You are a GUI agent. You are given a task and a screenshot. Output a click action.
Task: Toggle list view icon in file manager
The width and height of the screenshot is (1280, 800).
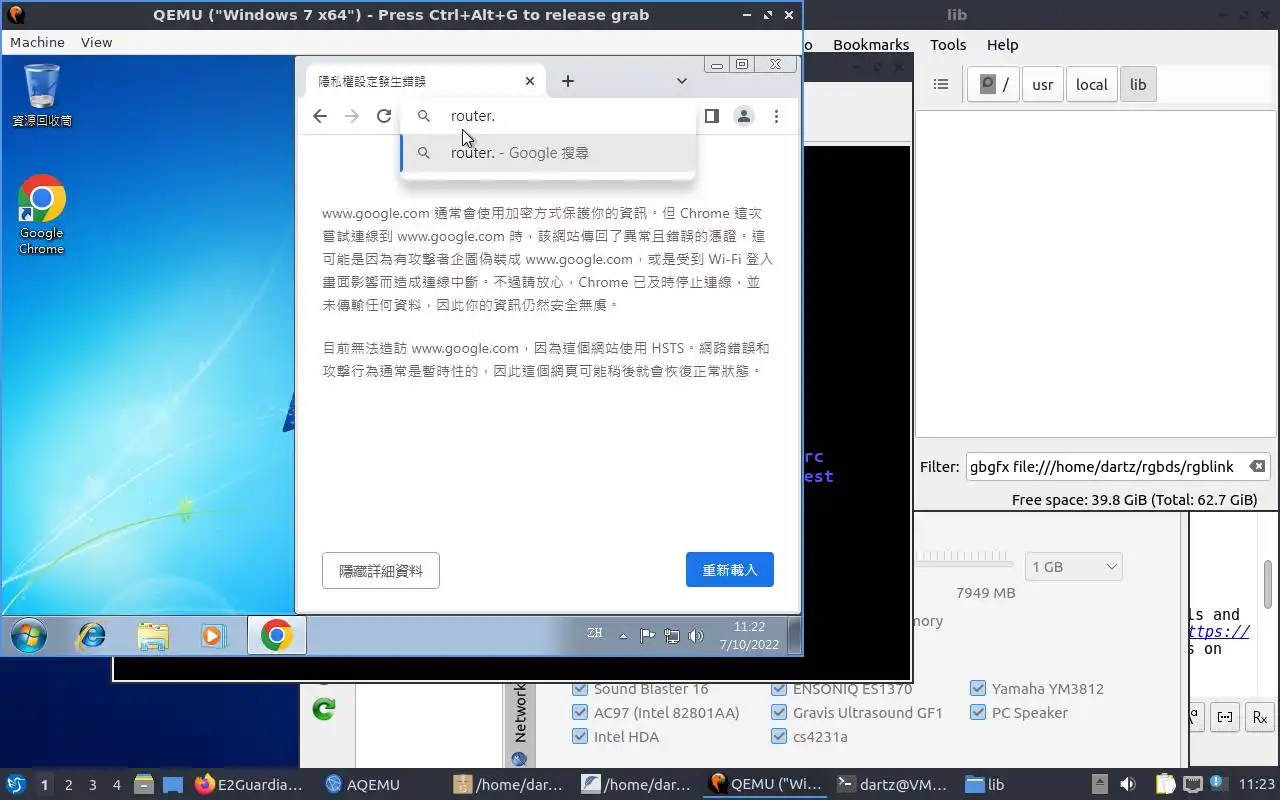tap(941, 84)
